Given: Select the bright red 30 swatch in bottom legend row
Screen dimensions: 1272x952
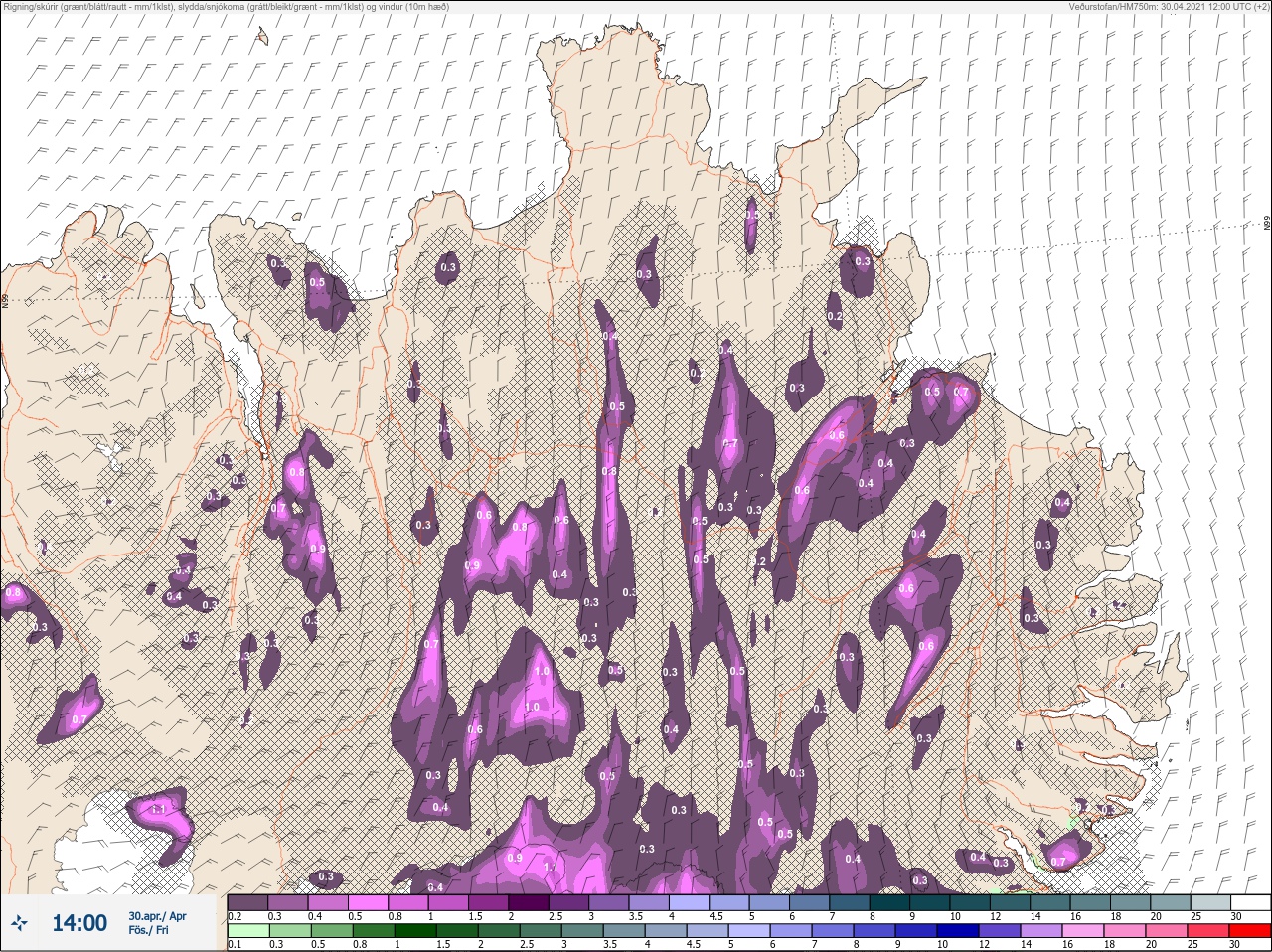Looking at the screenshot, I should click(x=1250, y=931).
